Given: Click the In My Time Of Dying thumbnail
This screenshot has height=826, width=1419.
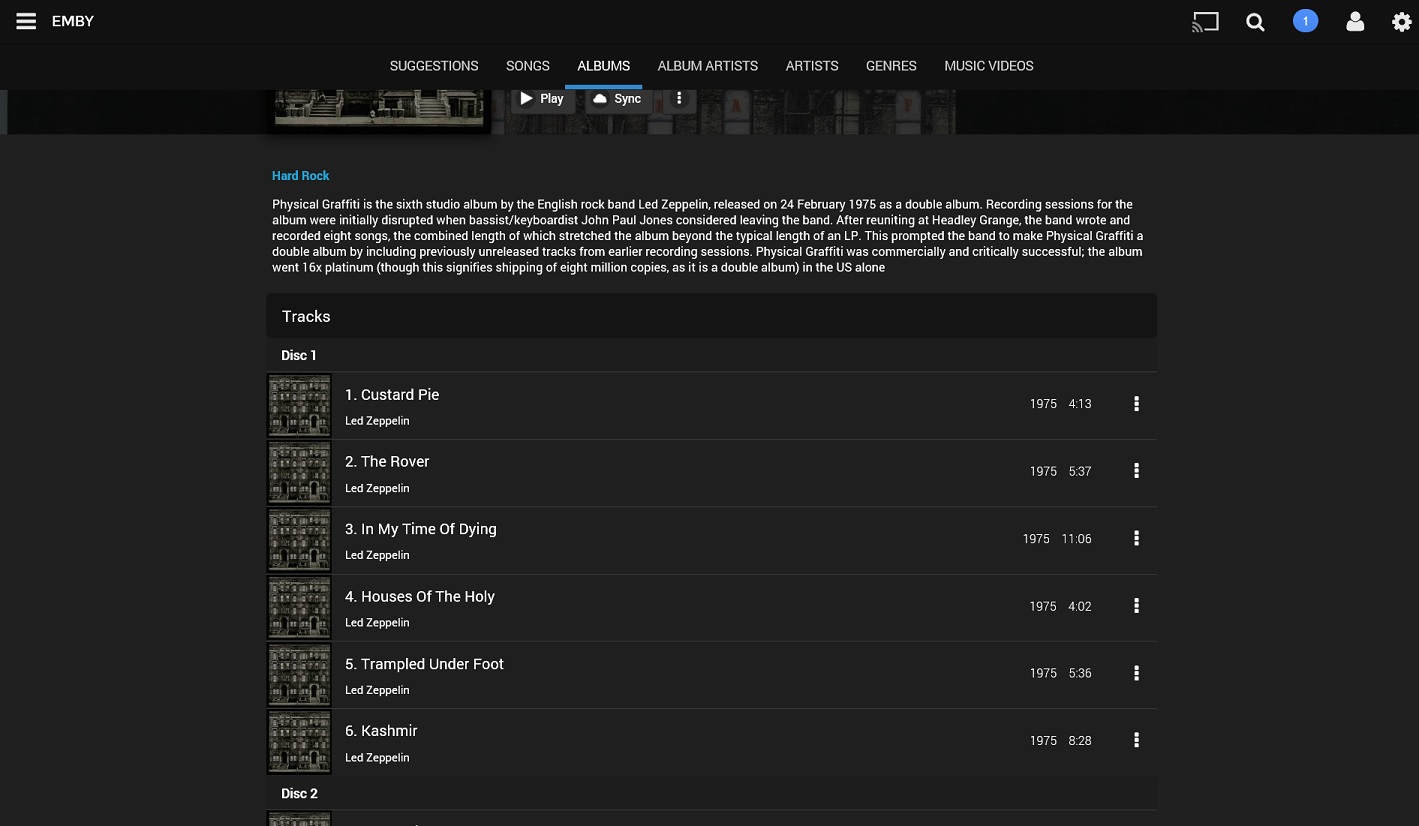Looking at the screenshot, I should click(x=299, y=540).
